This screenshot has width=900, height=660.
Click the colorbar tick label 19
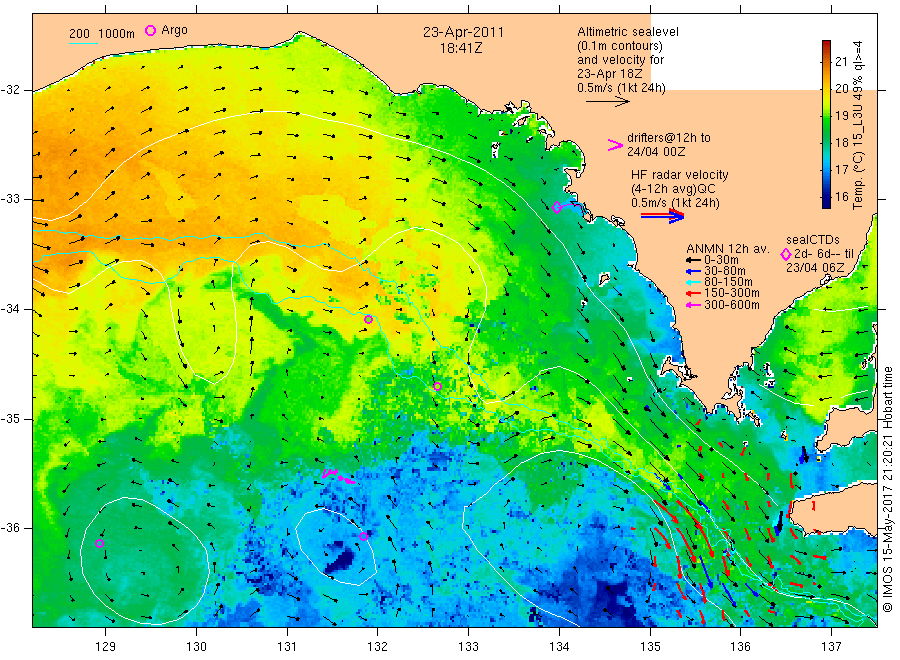point(841,115)
